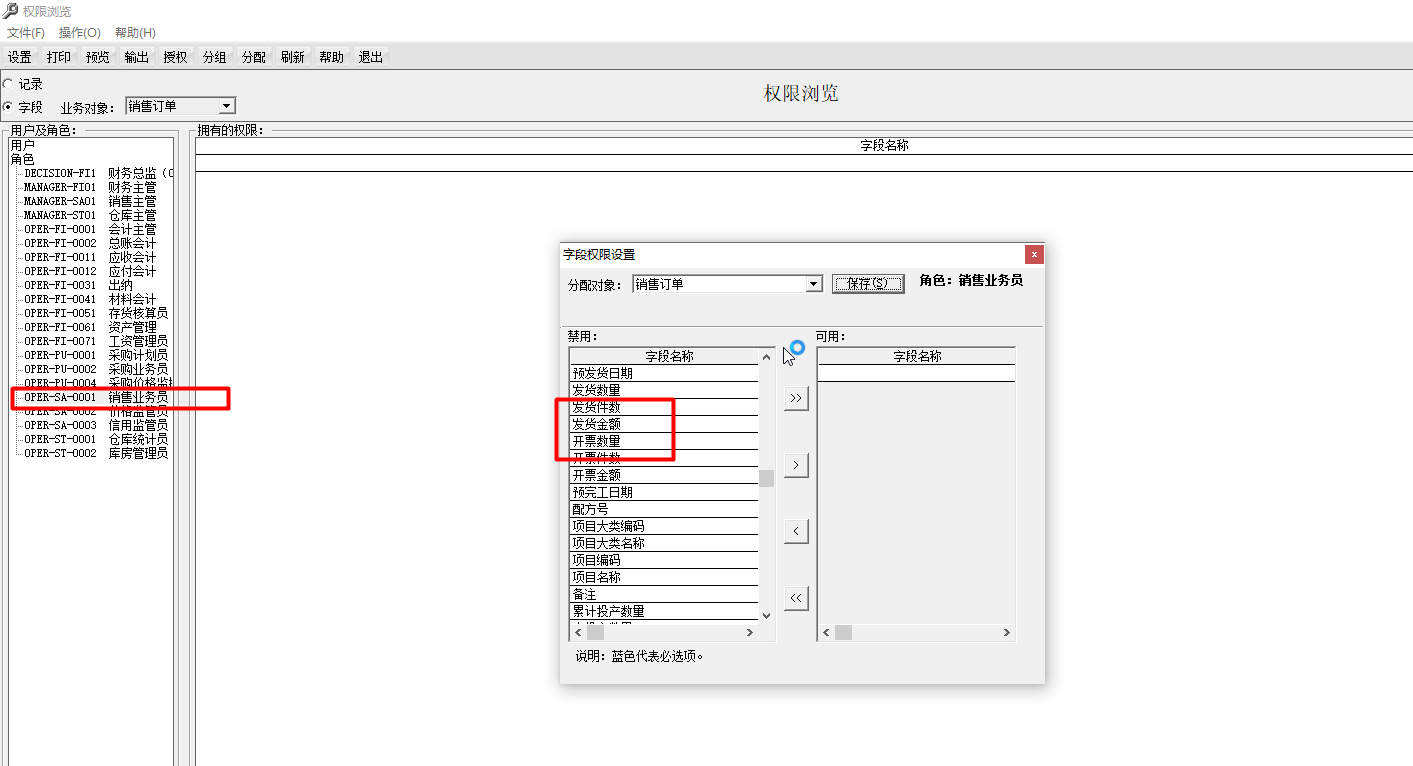
Task: Select 项目编码 in the 禁用 list
Action: [x=664, y=560]
